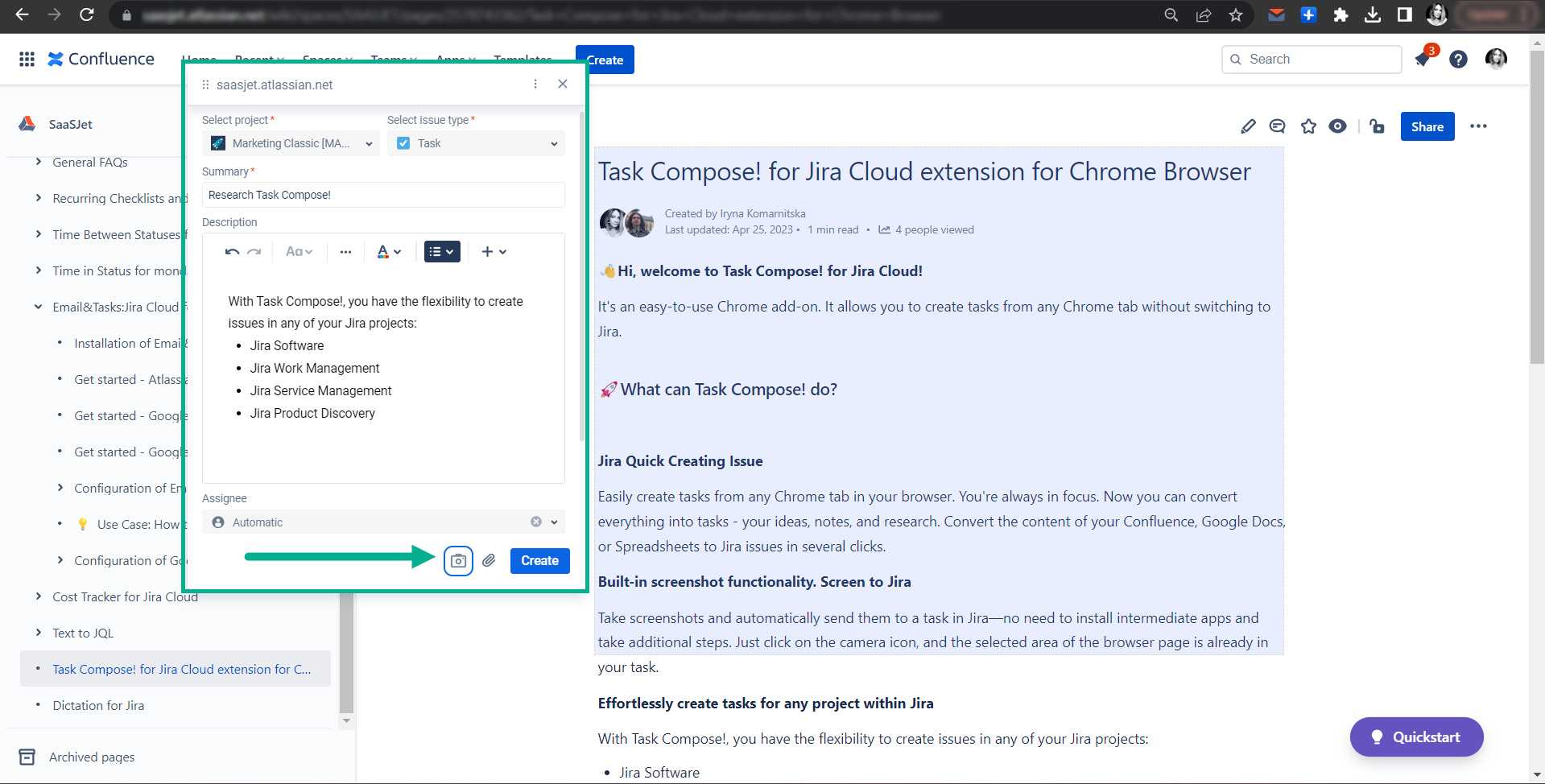The width and height of the screenshot is (1545, 784).
Task: Open Confluence help with the question mark icon
Action: pos(1458,59)
